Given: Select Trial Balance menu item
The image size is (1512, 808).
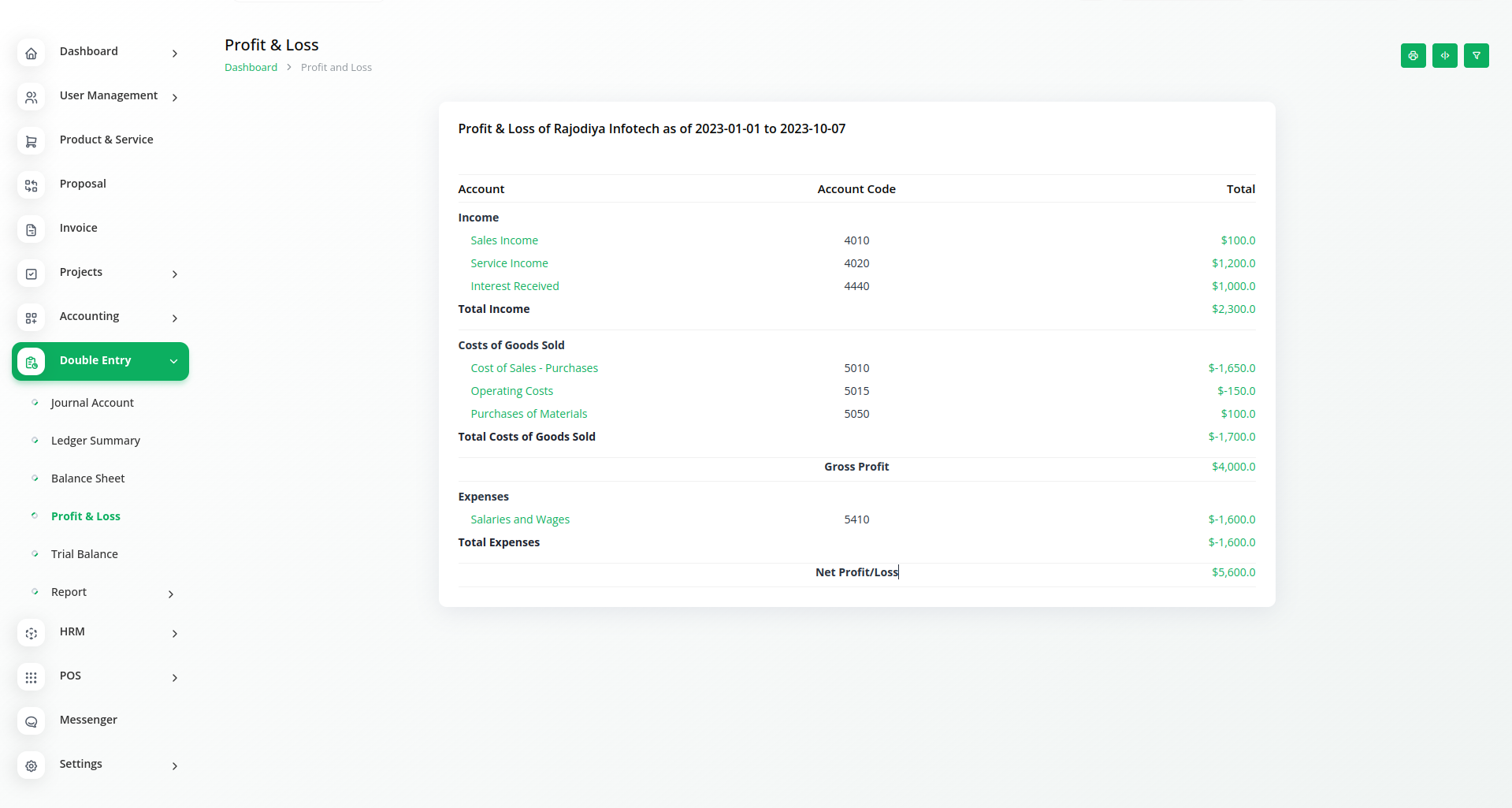Looking at the screenshot, I should tap(84, 554).
